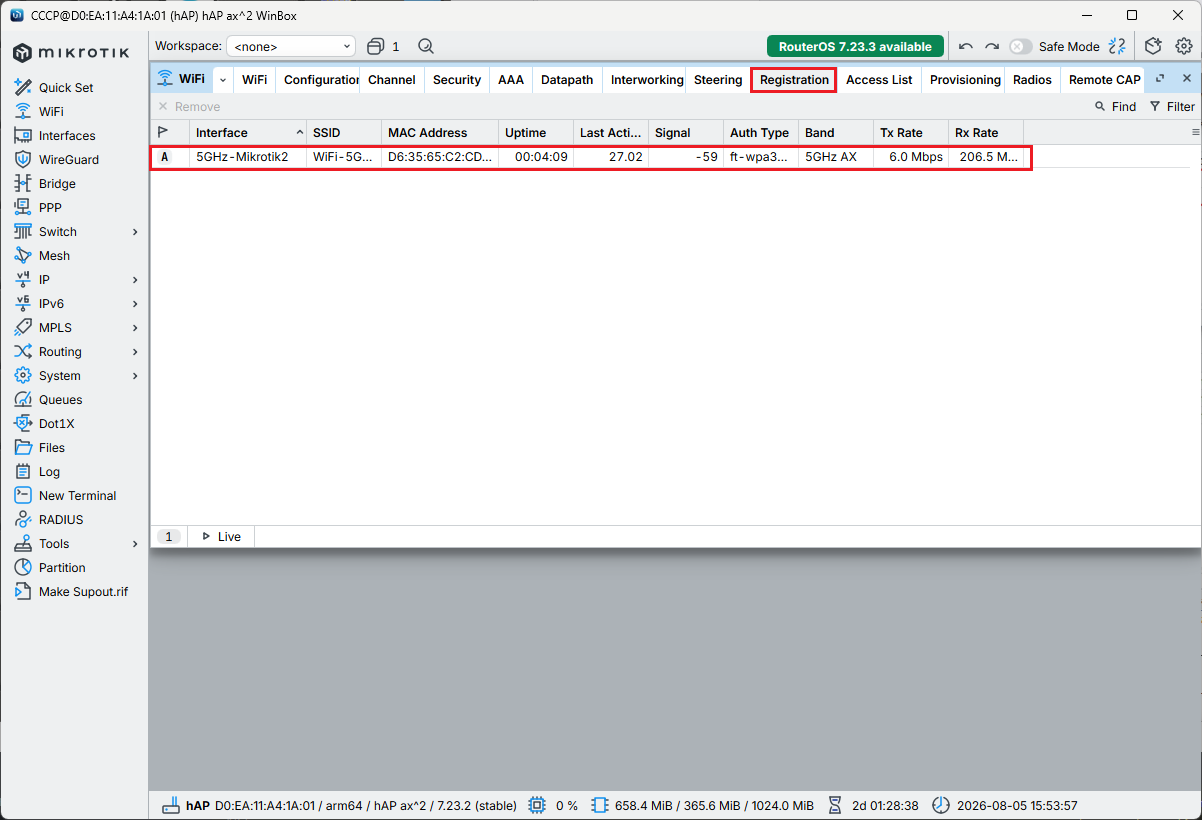Open Mesh menu item

pos(54,256)
